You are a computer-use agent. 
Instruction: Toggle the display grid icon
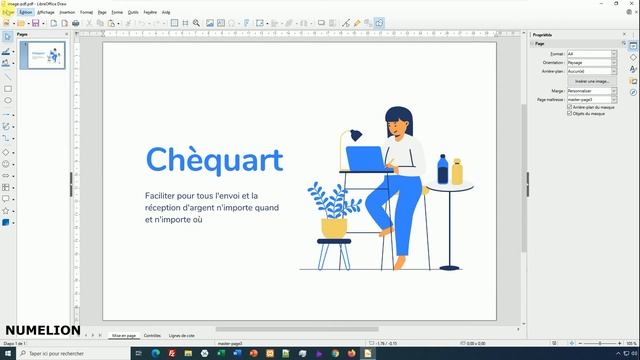click(x=174, y=23)
